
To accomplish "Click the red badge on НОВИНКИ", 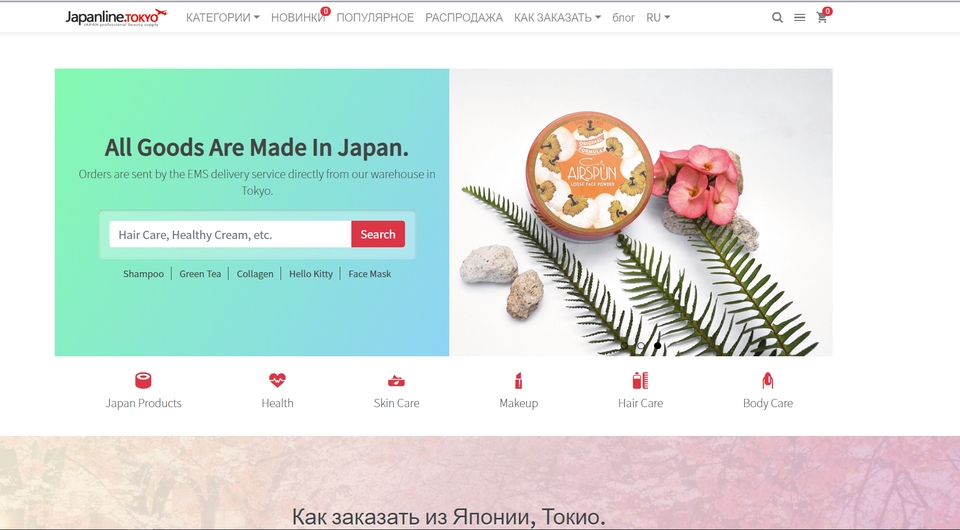I will (x=326, y=11).
